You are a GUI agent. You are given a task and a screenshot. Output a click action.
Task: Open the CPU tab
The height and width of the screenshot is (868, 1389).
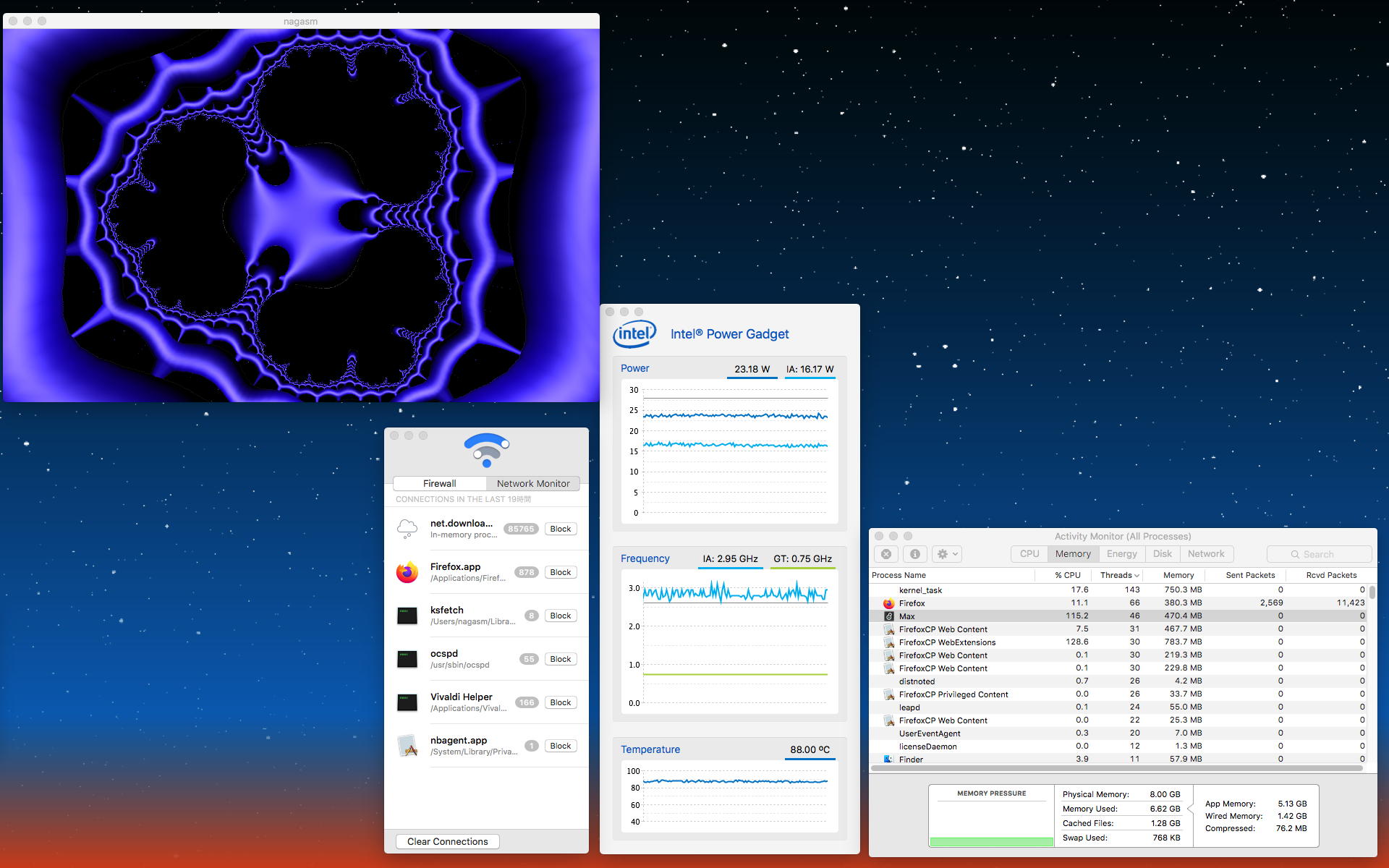click(x=1029, y=554)
